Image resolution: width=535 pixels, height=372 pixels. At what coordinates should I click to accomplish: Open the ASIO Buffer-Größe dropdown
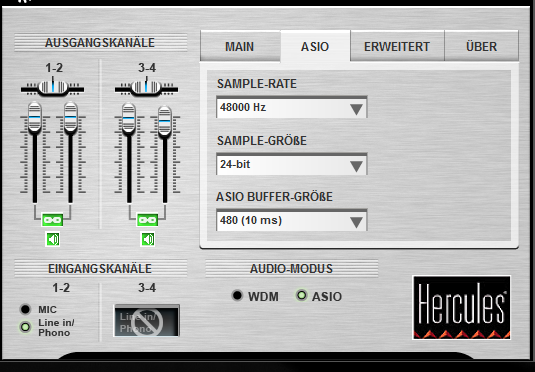click(292, 220)
